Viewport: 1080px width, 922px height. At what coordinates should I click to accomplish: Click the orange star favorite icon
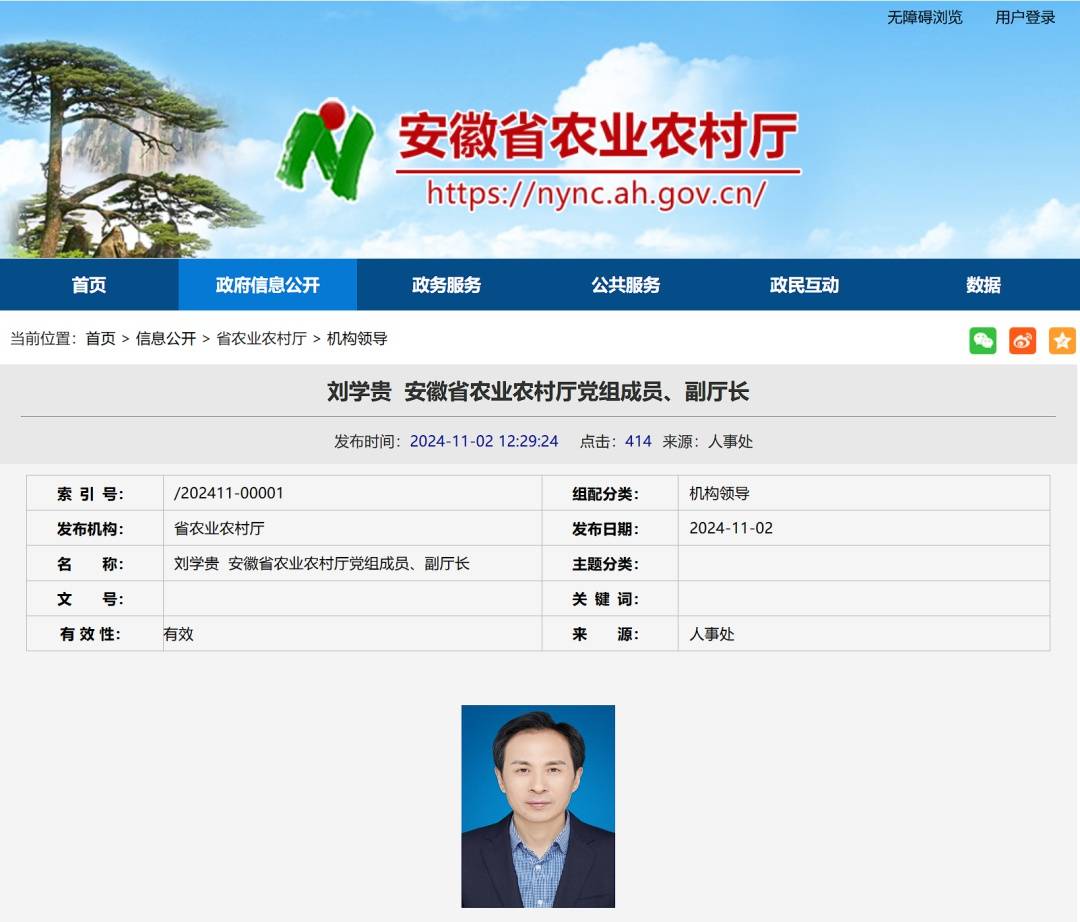(1063, 341)
